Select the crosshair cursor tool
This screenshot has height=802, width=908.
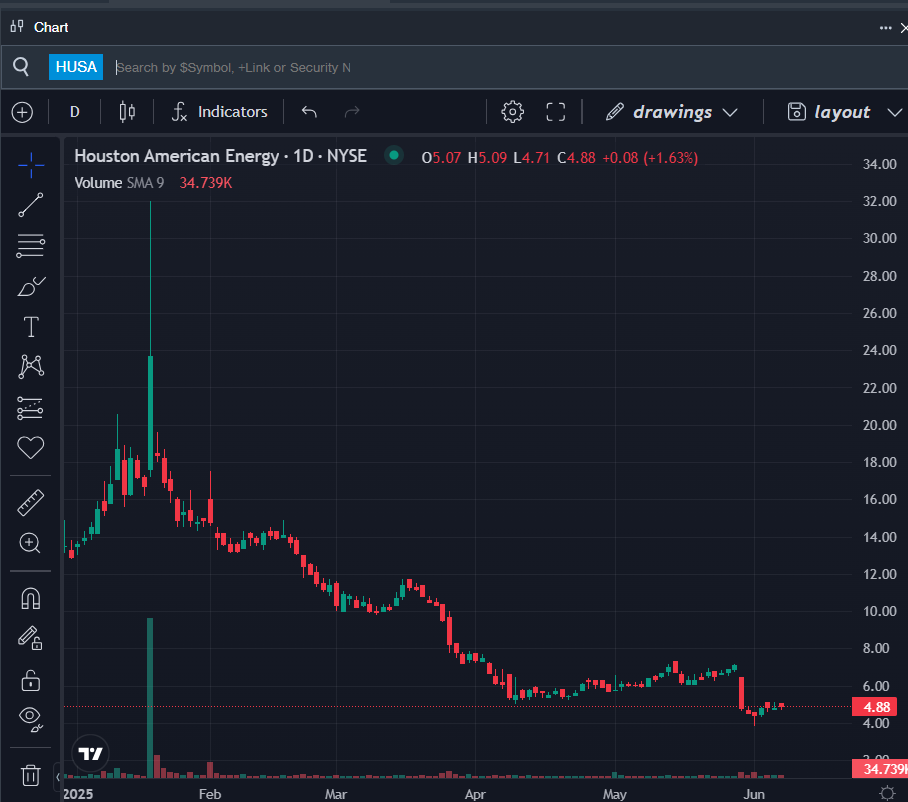(x=31, y=165)
